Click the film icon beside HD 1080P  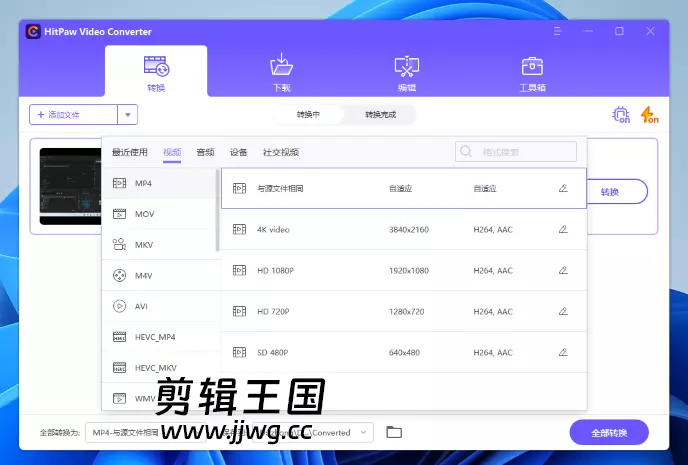point(240,270)
